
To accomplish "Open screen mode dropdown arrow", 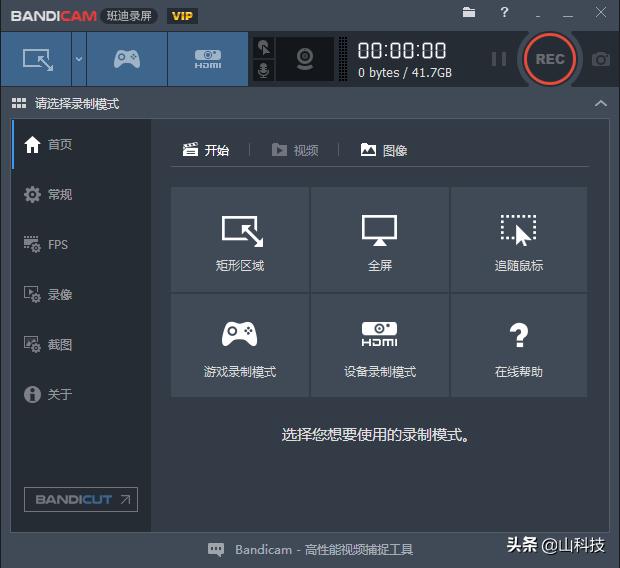I will click(79, 59).
